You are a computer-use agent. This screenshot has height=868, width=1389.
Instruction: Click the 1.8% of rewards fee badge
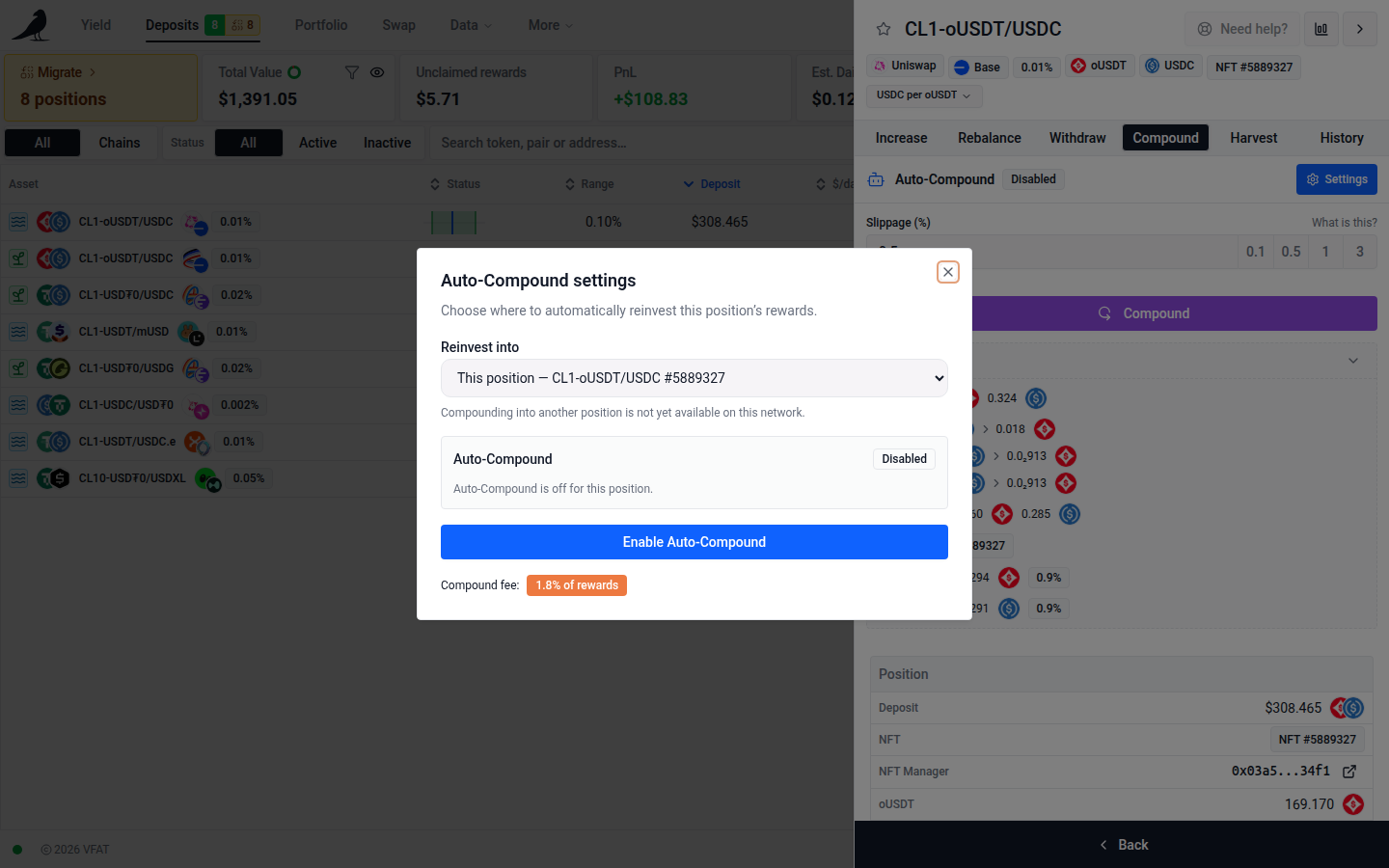click(x=577, y=585)
